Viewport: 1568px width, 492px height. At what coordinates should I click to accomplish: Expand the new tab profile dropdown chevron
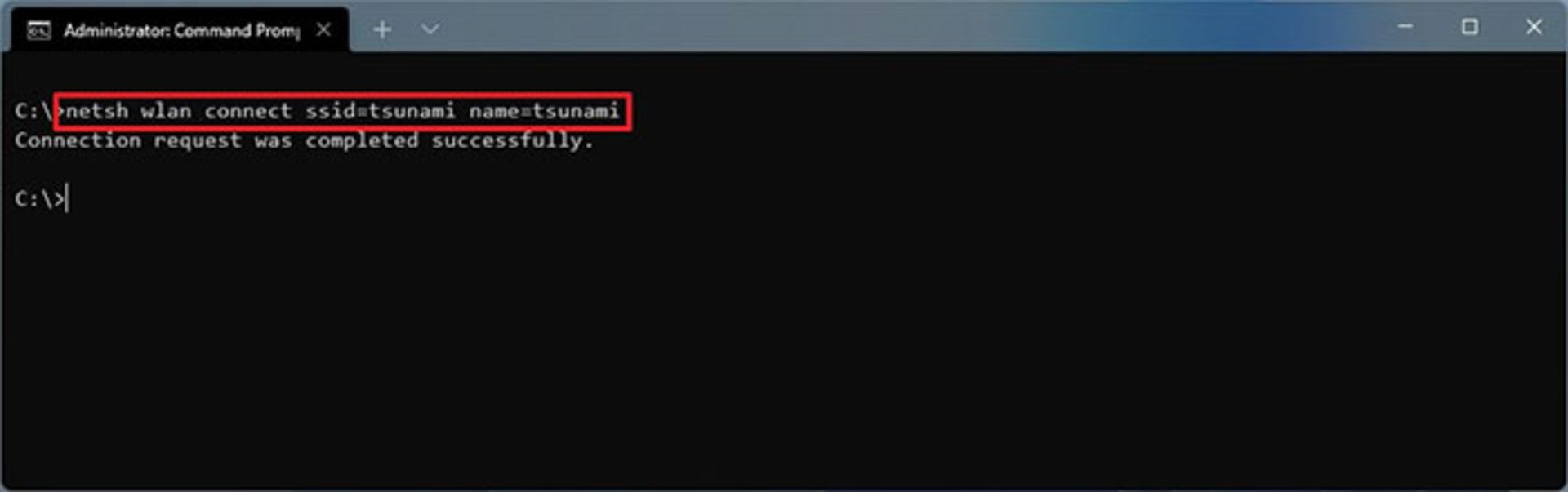(x=430, y=29)
